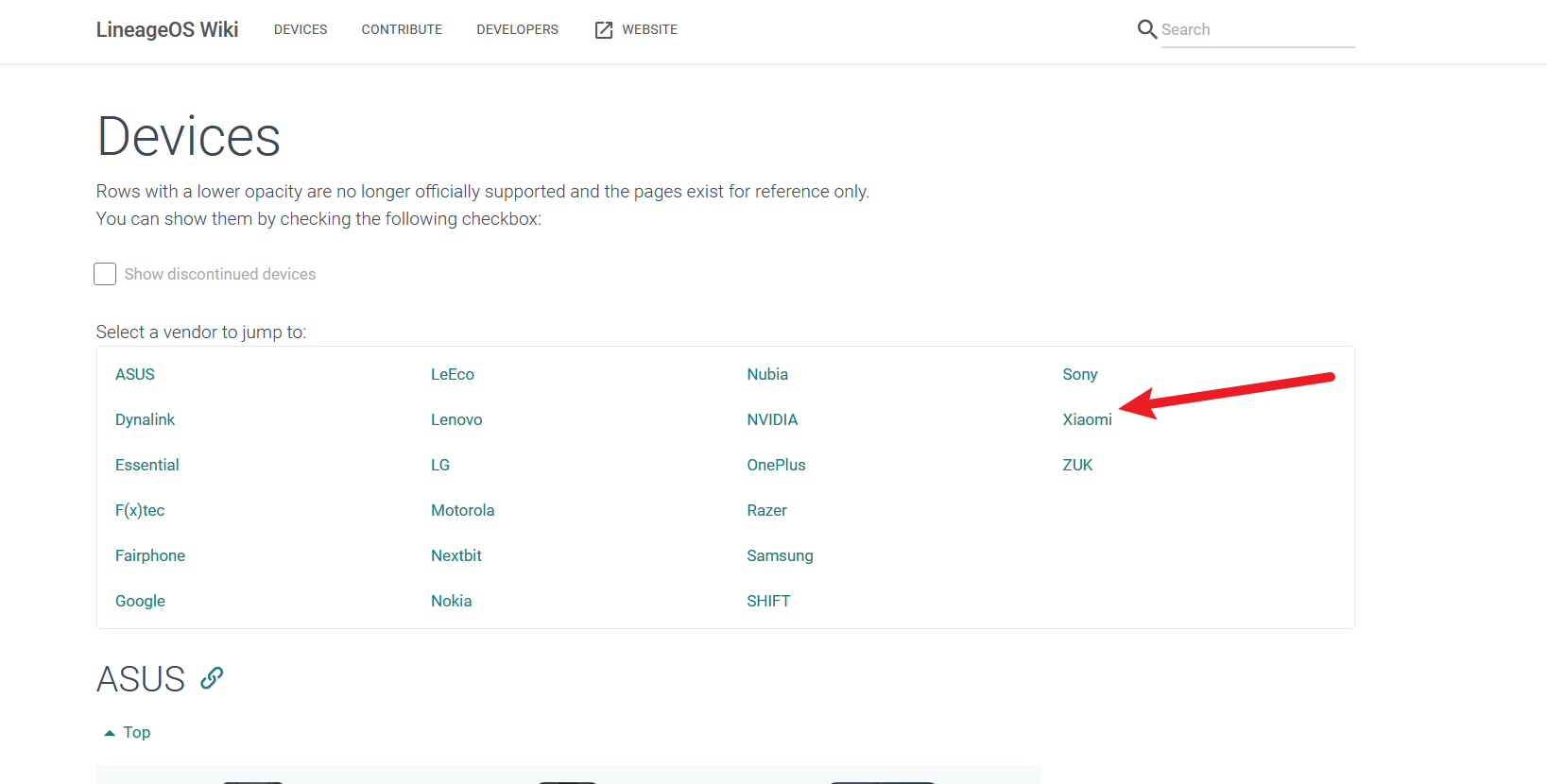Go to LineageOS Wiki home logo
This screenshot has width=1547, height=784.
click(x=167, y=29)
